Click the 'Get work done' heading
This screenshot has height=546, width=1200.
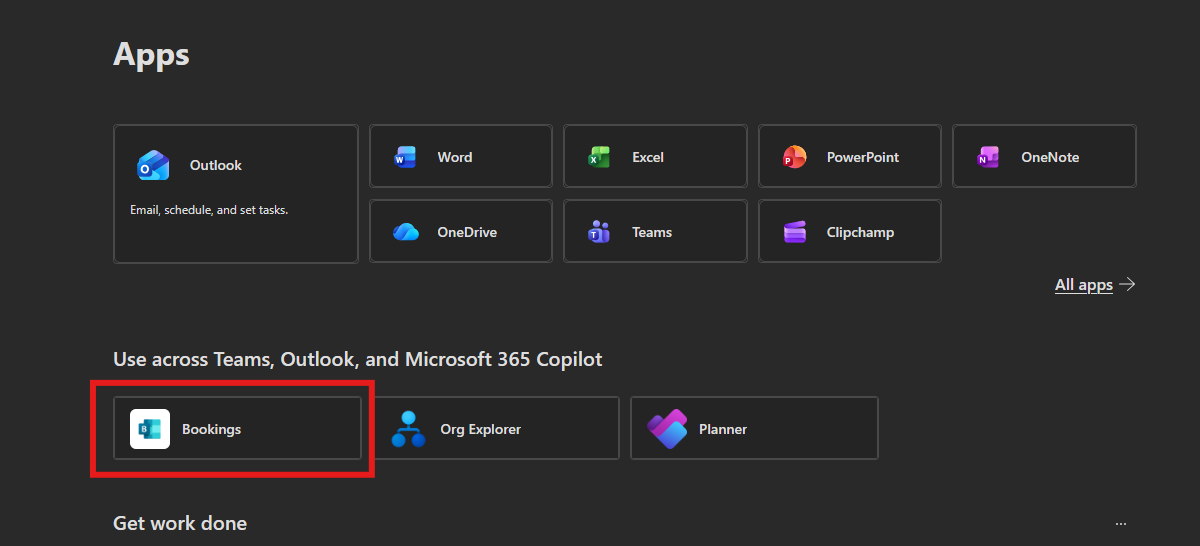click(x=180, y=523)
